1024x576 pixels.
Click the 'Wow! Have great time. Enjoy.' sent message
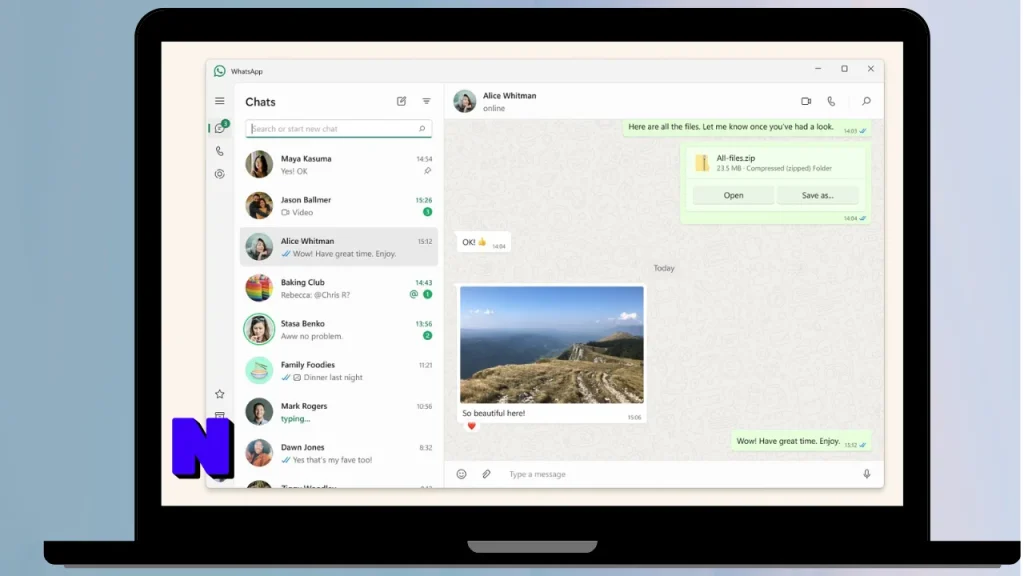801,441
